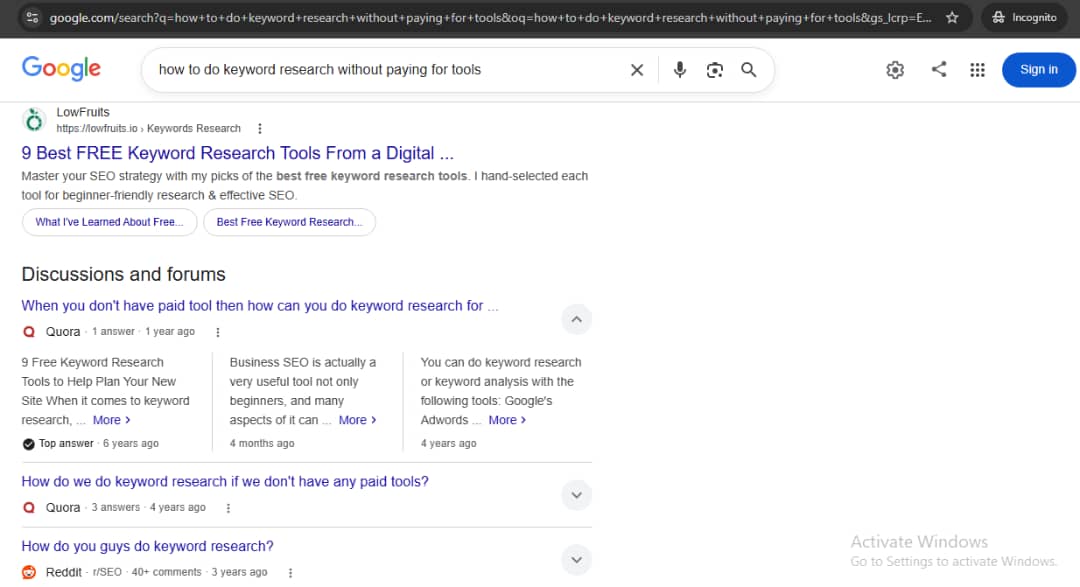Image resolution: width=1080 pixels, height=587 pixels.
Task: Expand 'How do we do keyword research' discussion
Action: point(577,495)
